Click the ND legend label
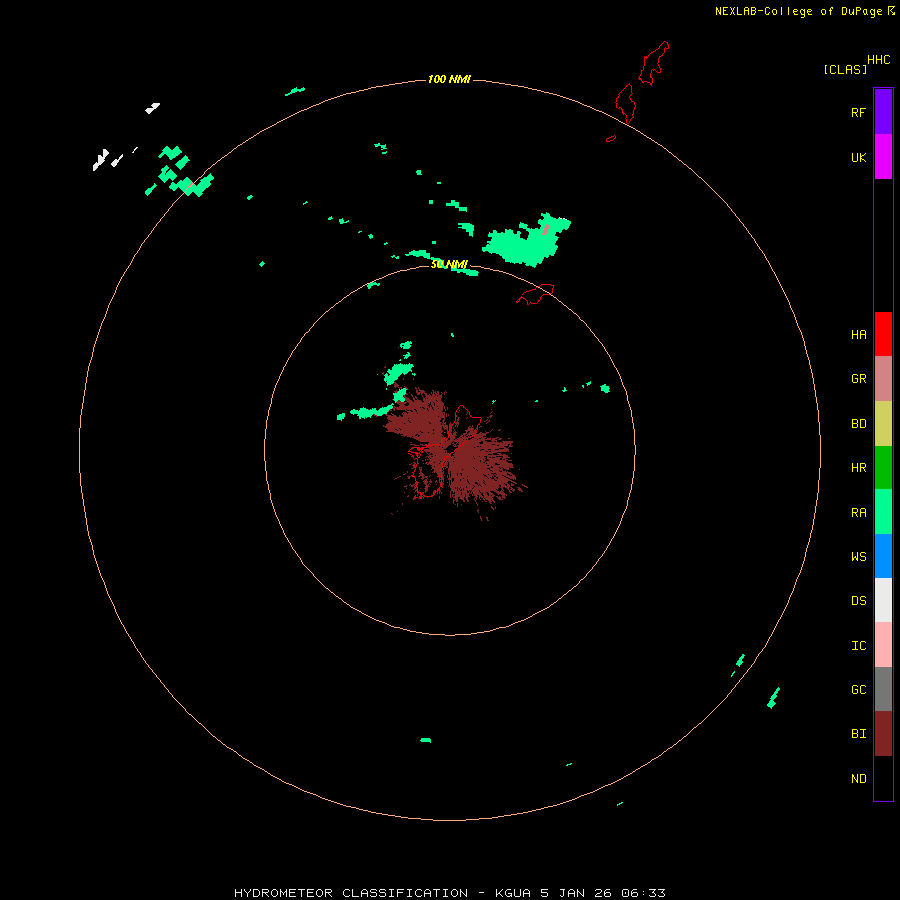 (858, 779)
